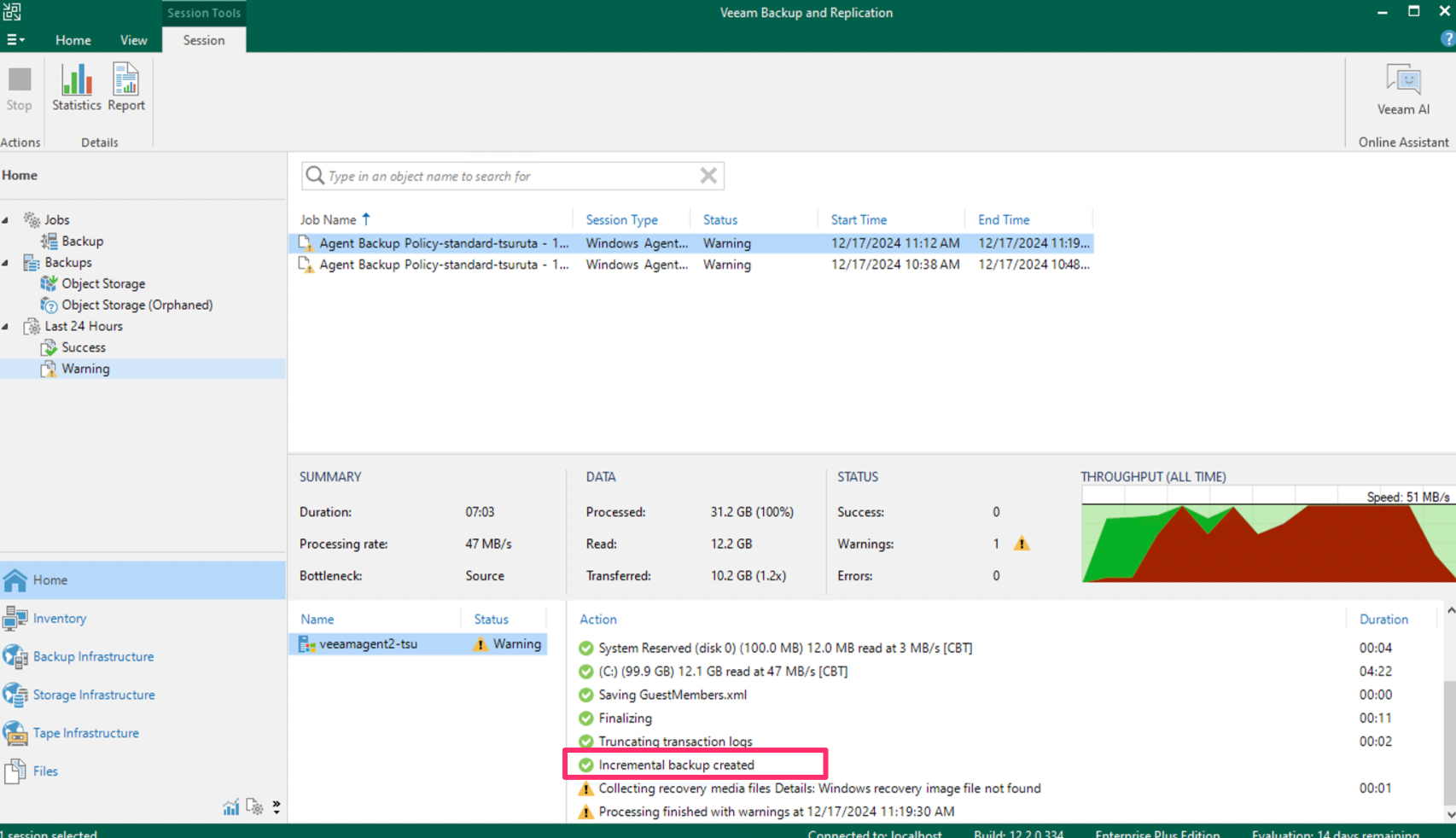Image resolution: width=1456 pixels, height=838 pixels.
Task: Click the throughput graph
Action: pos(1268,535)
